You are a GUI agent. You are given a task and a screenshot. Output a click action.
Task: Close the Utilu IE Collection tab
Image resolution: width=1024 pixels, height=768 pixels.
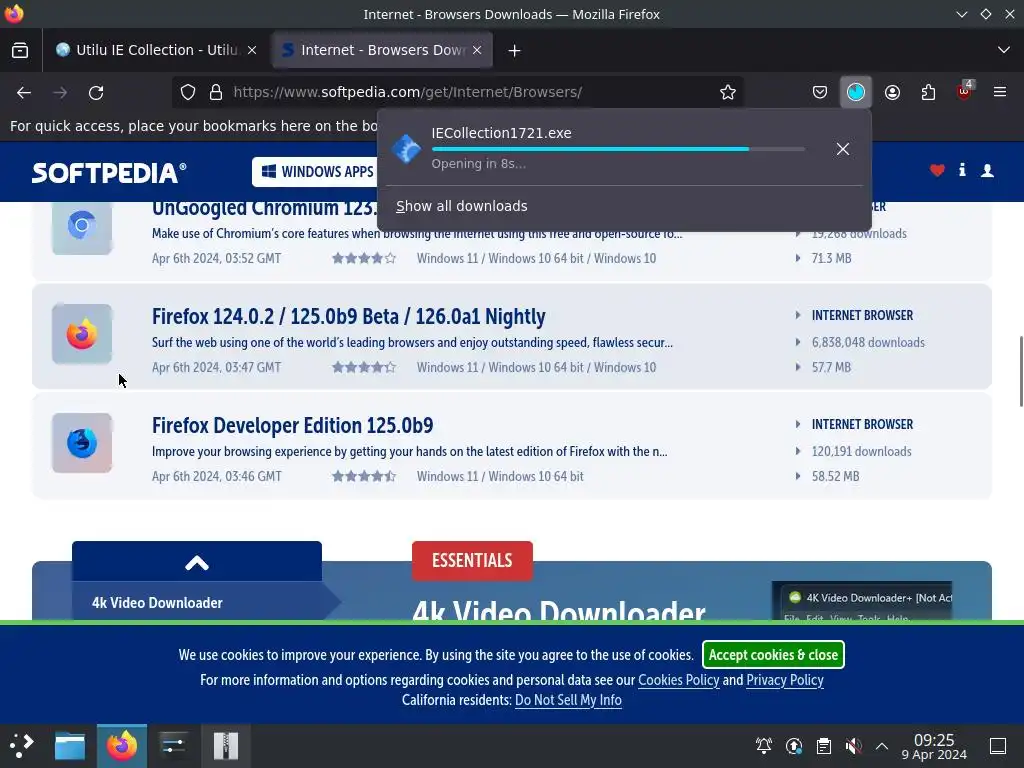click(x=252, y=50)
